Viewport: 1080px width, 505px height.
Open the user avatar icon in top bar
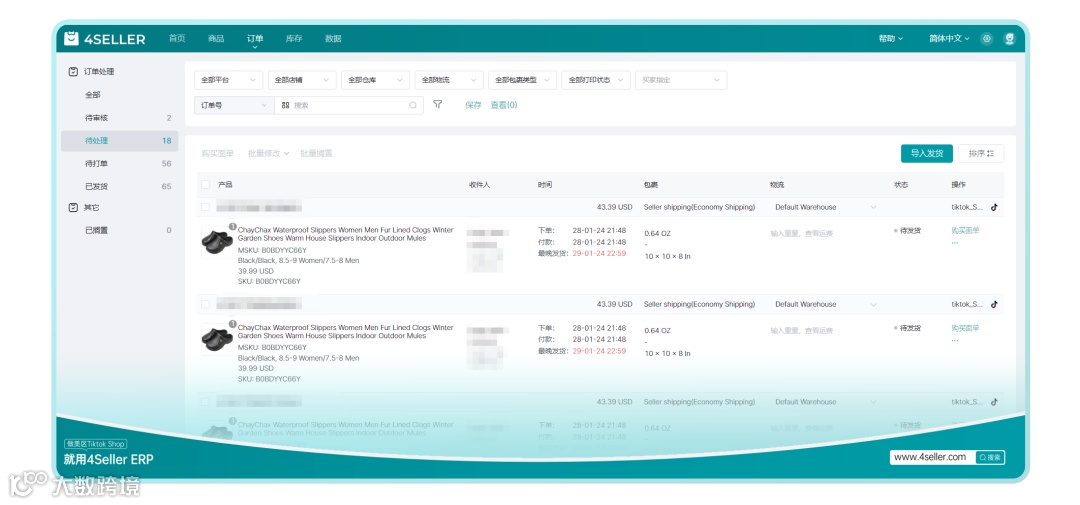[x=1010, y=39]
